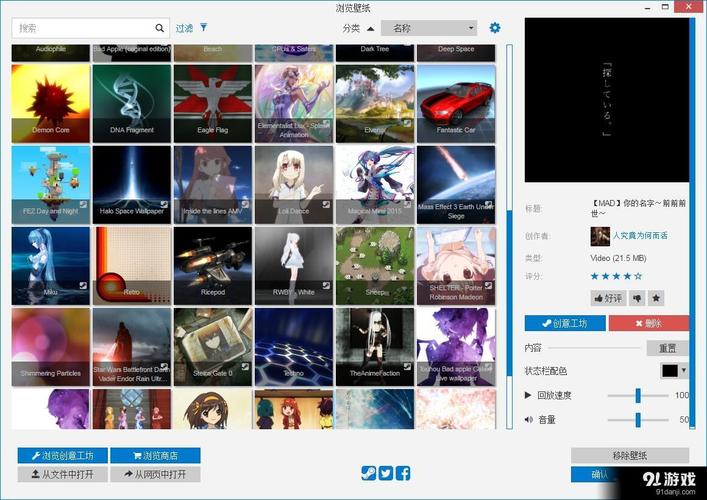Image resolution: width=707 pixels, height=500 pixels.
Task: Click the wallpaper preview image
Action: (x=606, y=100)
